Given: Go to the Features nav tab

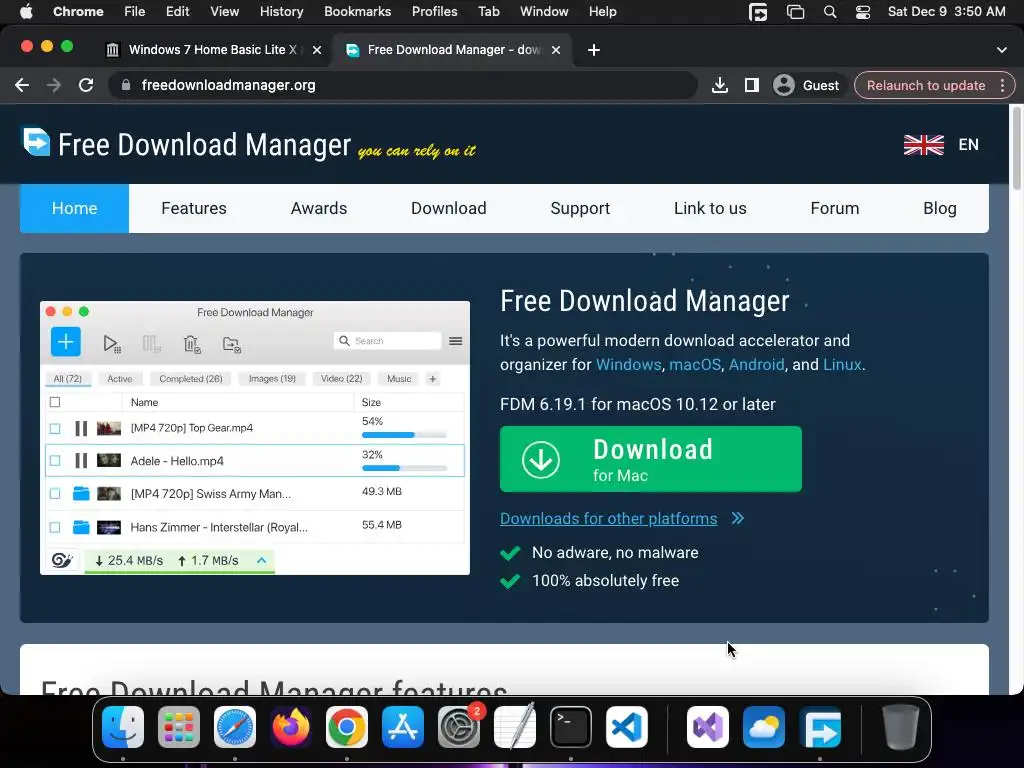Looking at the screenshot, I should [x=194, y=208].
